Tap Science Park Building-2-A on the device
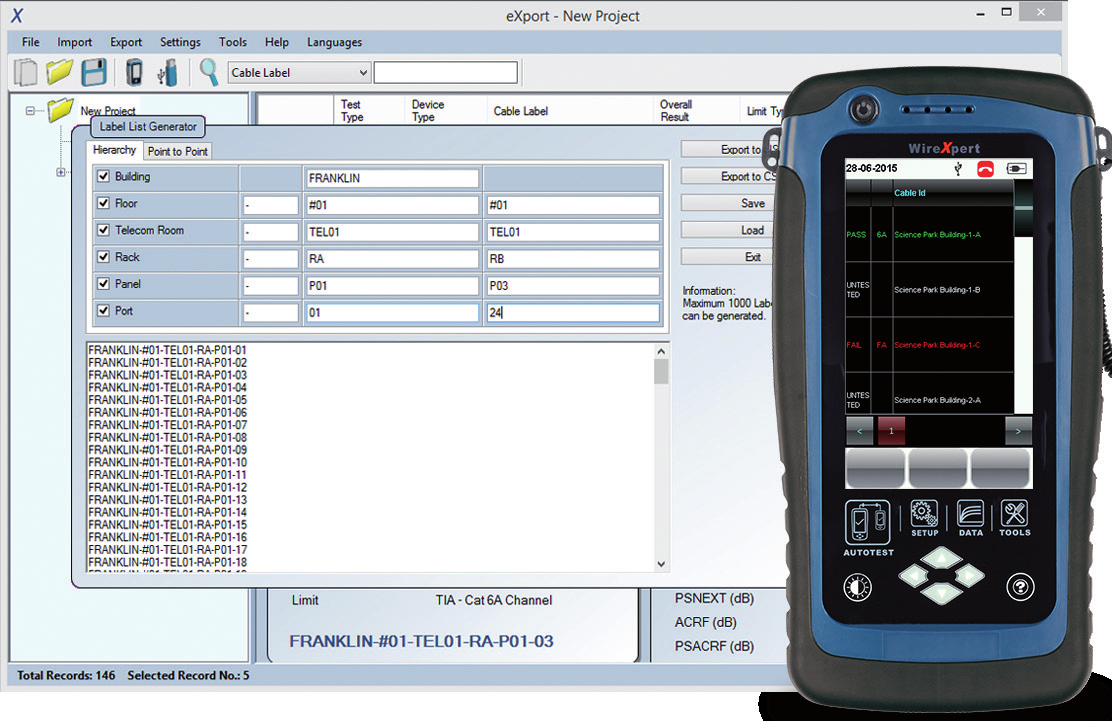The height and width of the screenshot is (721, 1112). point(937,400)
